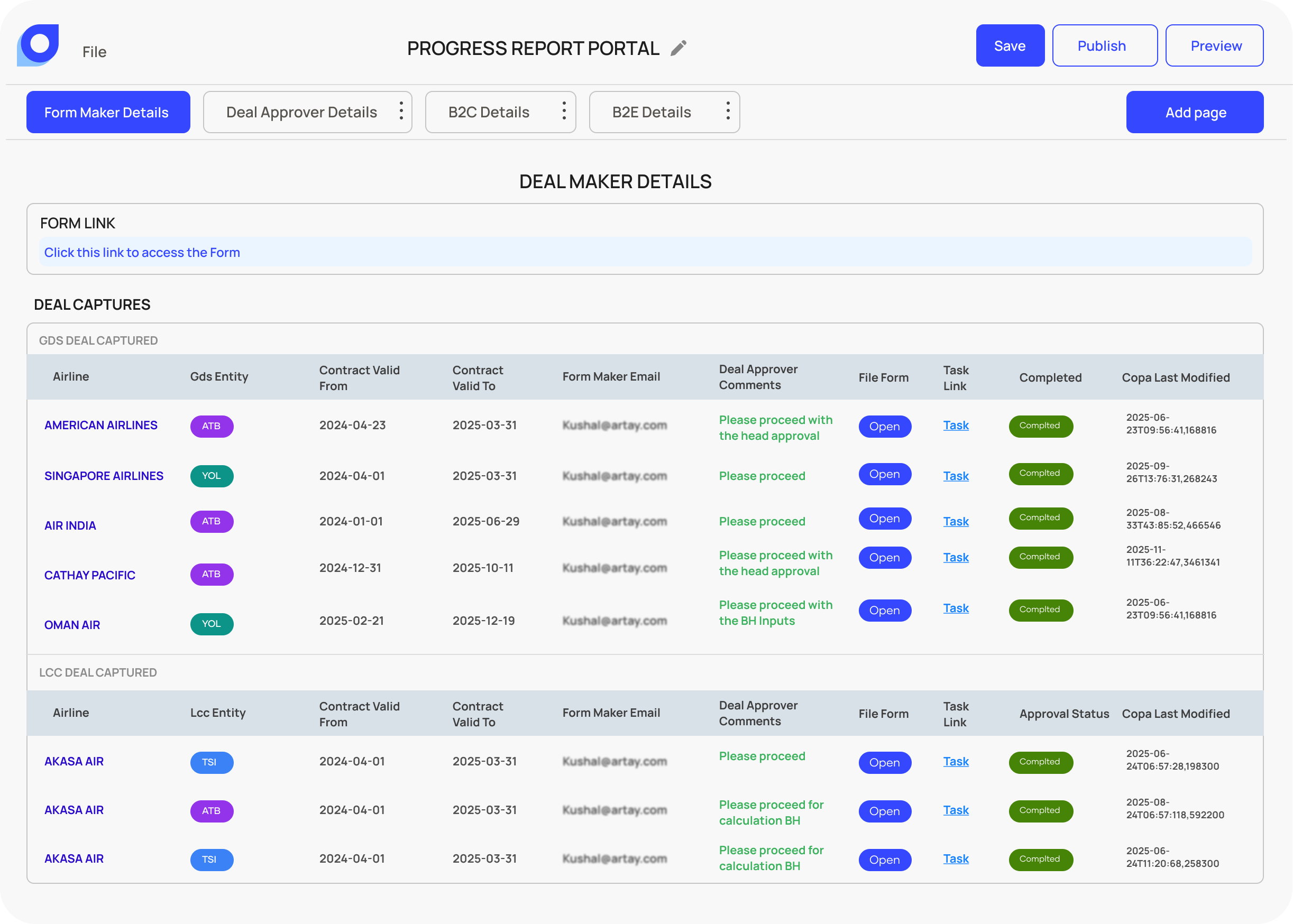
Task: Click Open button for American Airlines row
Action: pyautogui.click(x=884, y=426)
